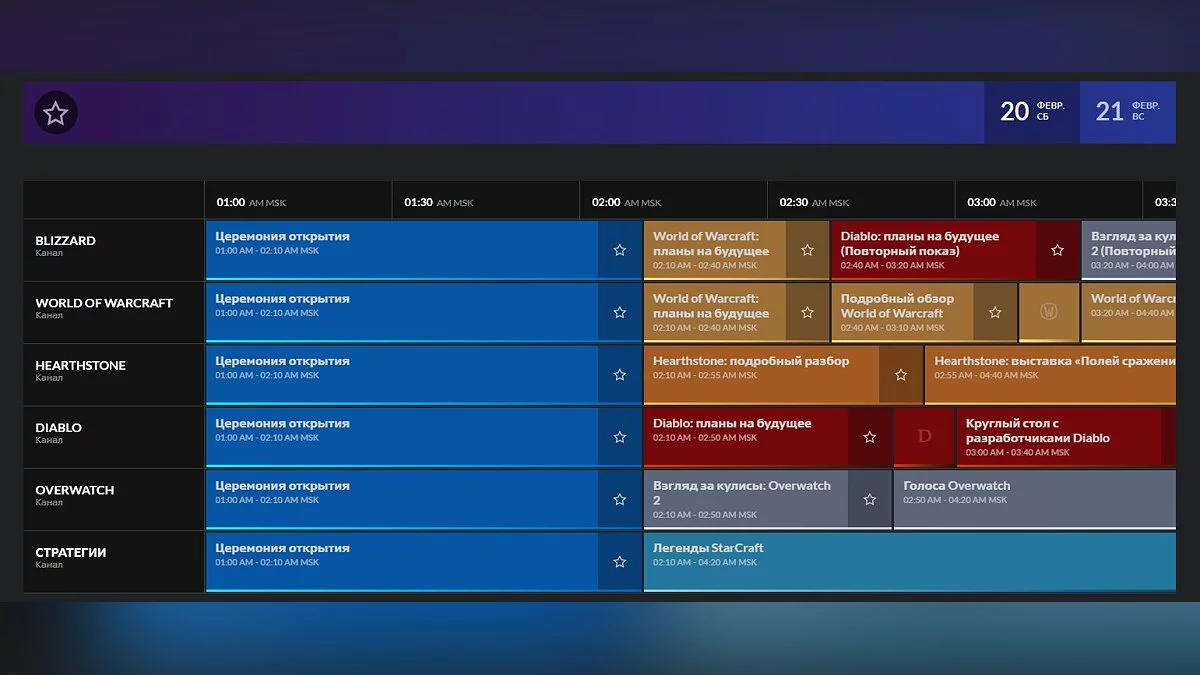Open Церемония открытия in the Diablo row
1200x675 pixels.
tap(402, 437)
